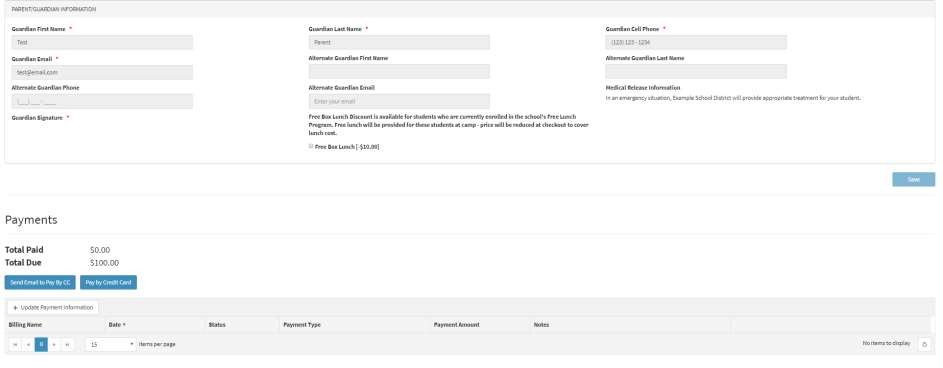Focus Alternate Guardian Last Name field
This screenshot has height=368, width=943.
(696, 72)
